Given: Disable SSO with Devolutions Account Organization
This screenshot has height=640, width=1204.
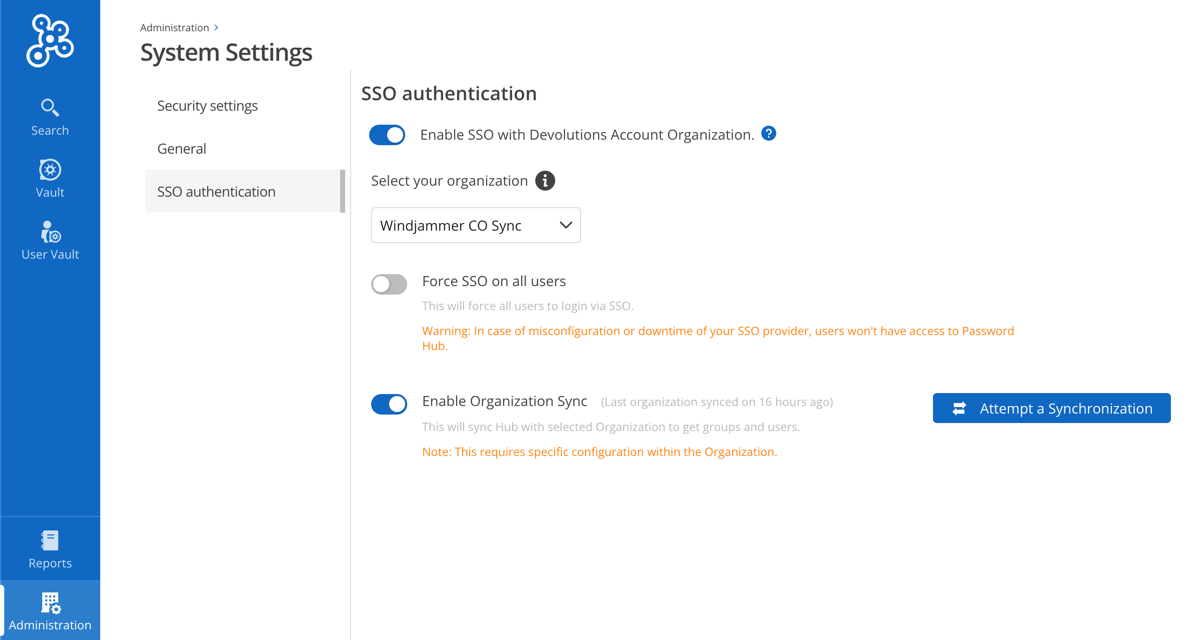Looking at the screenshot, I should tap(387, 134).
